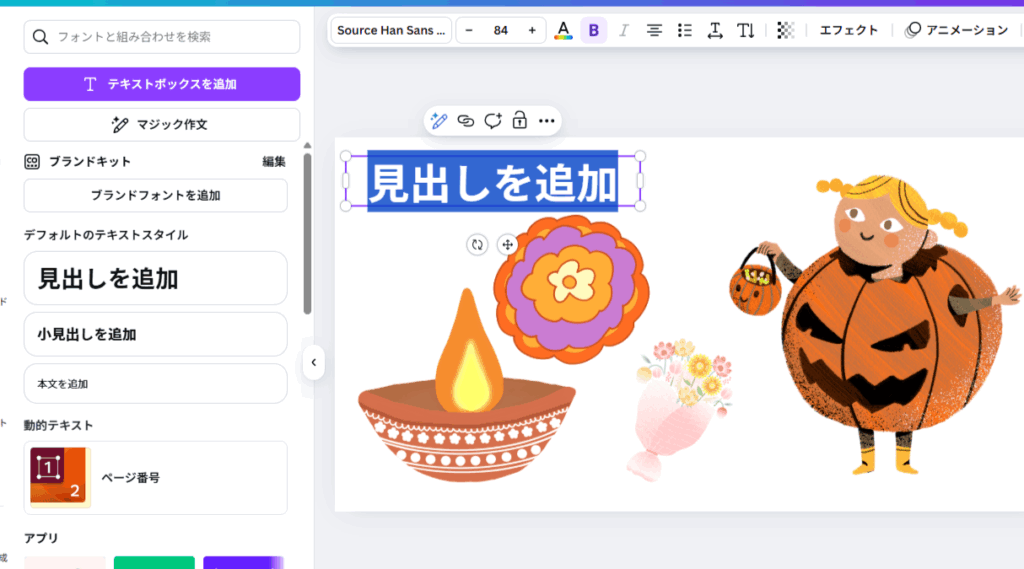This screenshot has height=569, width=1024.
Task: Click the bulleted list icon
Action: (x=685, y=30)
